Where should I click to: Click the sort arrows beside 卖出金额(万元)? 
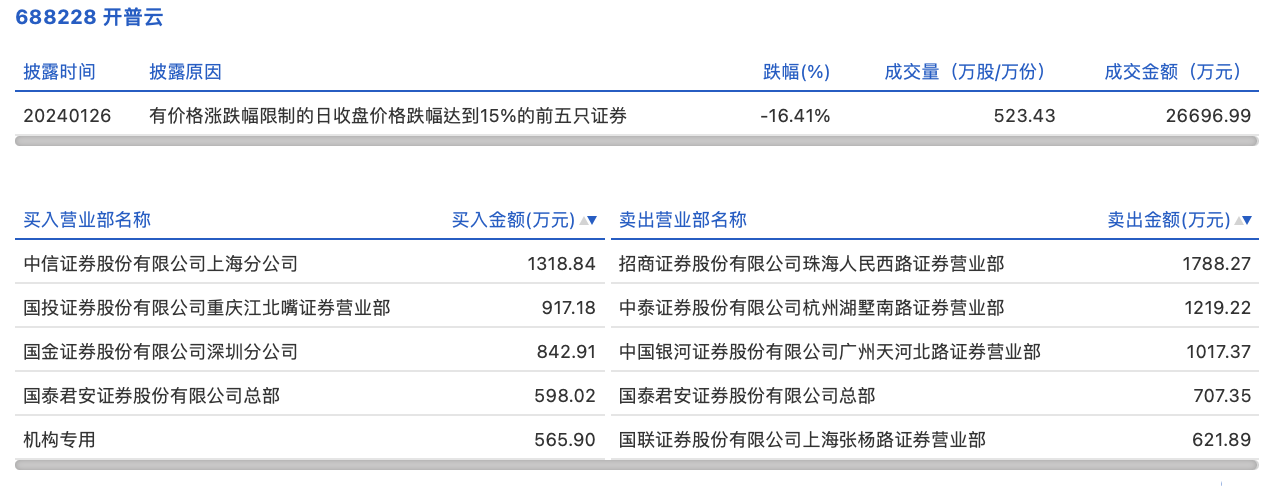pos(1243,221)
